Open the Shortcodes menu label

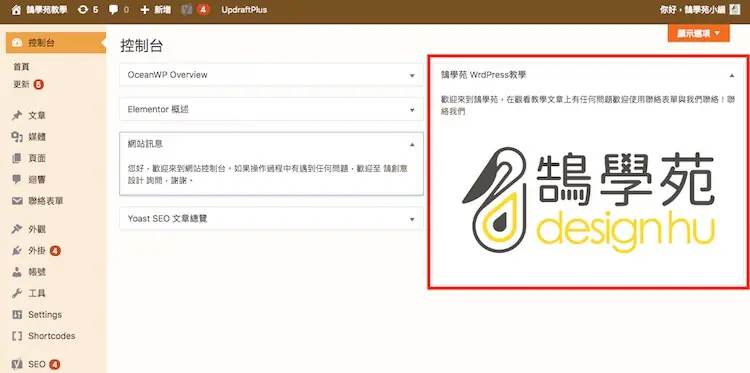point(52,336)
